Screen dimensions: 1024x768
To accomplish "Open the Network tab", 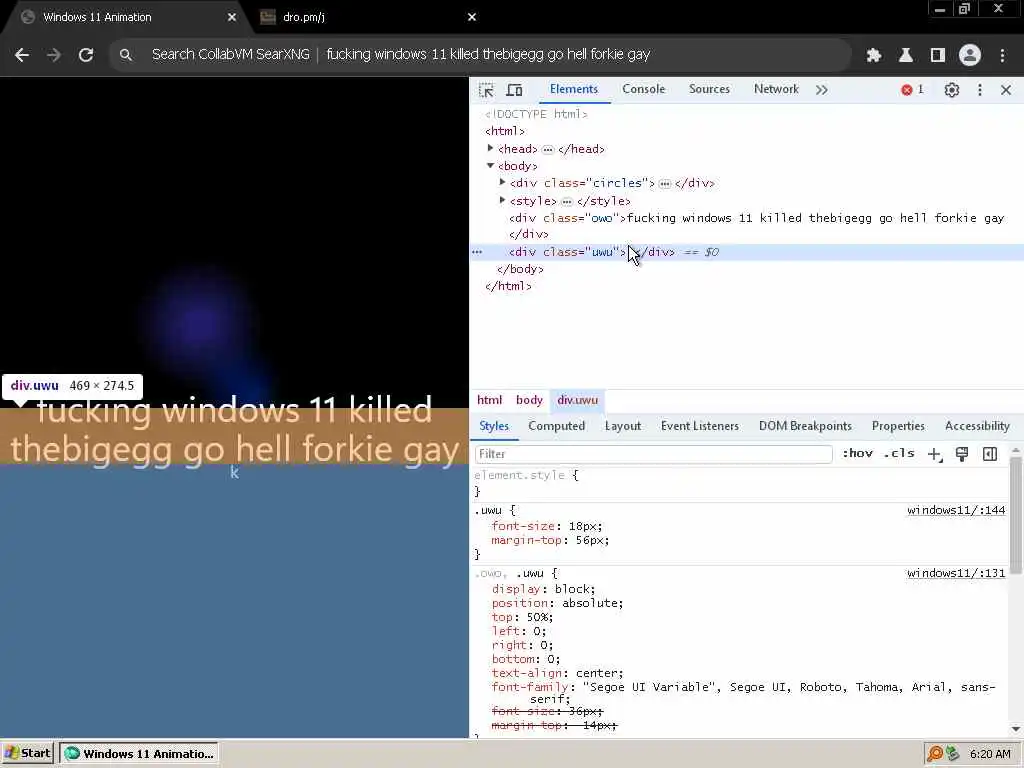I will click(776, 89).
